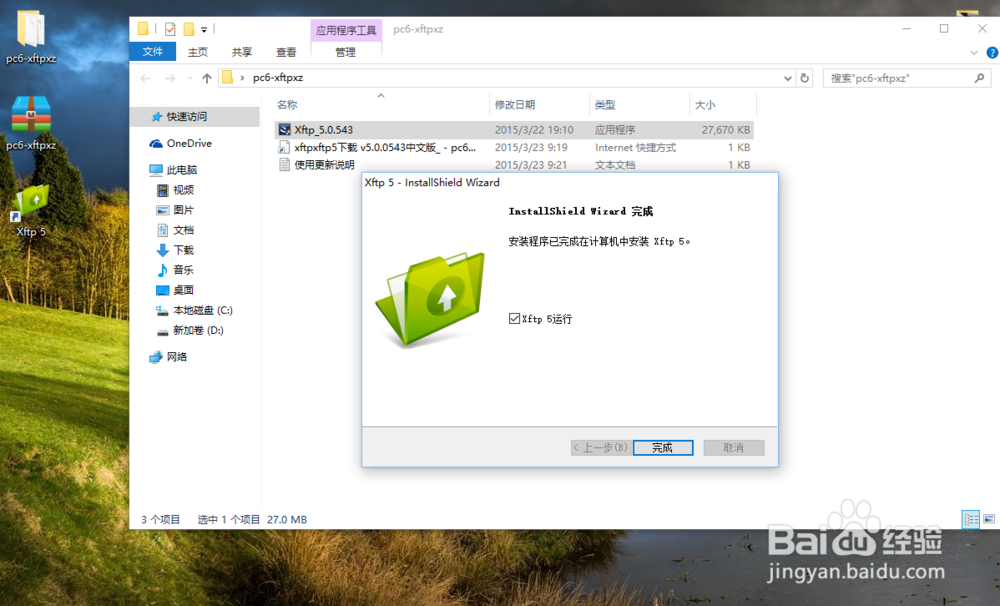Open OneDrive in the navigation pane

[180, 144]
